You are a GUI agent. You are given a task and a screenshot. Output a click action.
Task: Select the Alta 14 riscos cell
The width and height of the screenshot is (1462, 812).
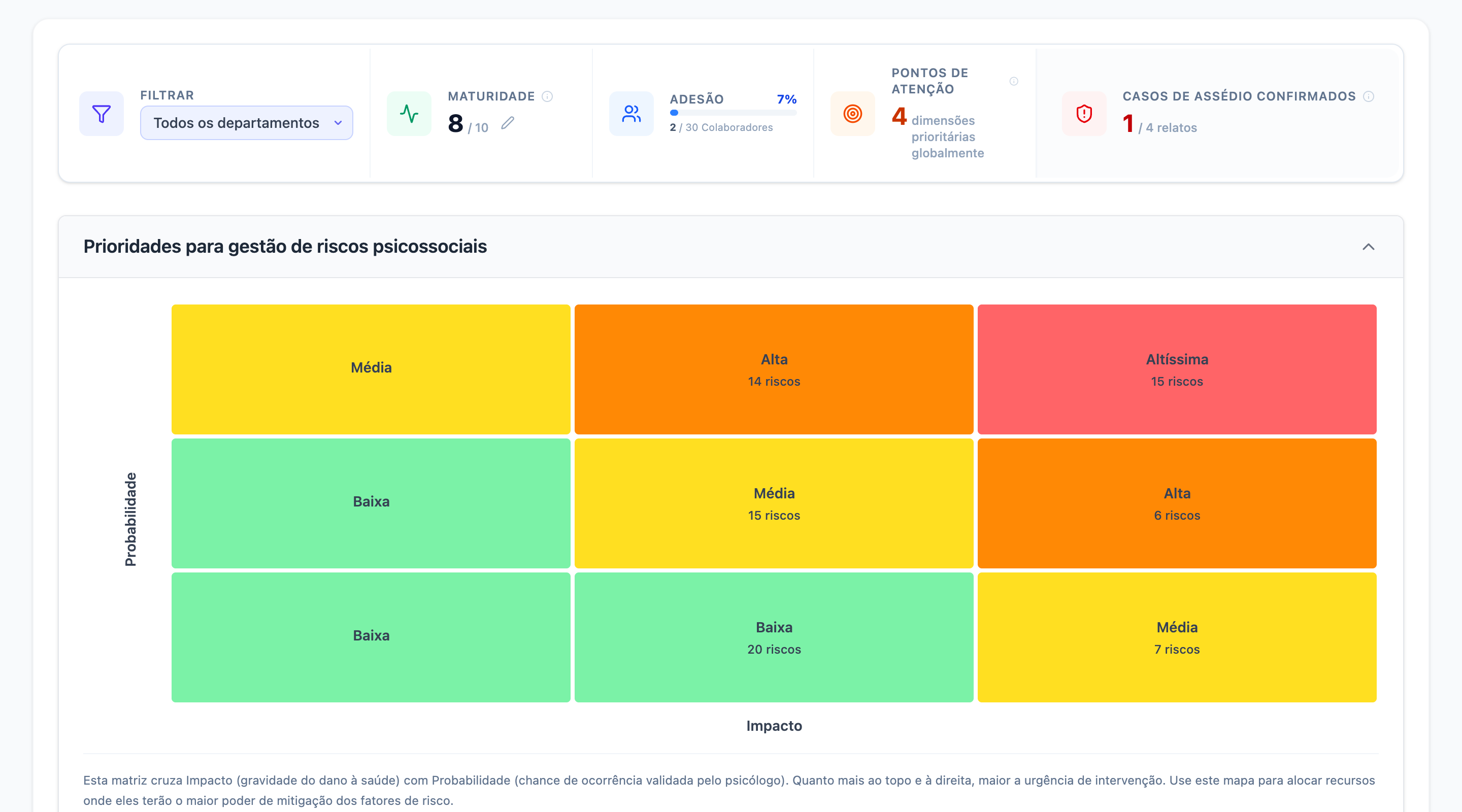(x=774, y=369)
